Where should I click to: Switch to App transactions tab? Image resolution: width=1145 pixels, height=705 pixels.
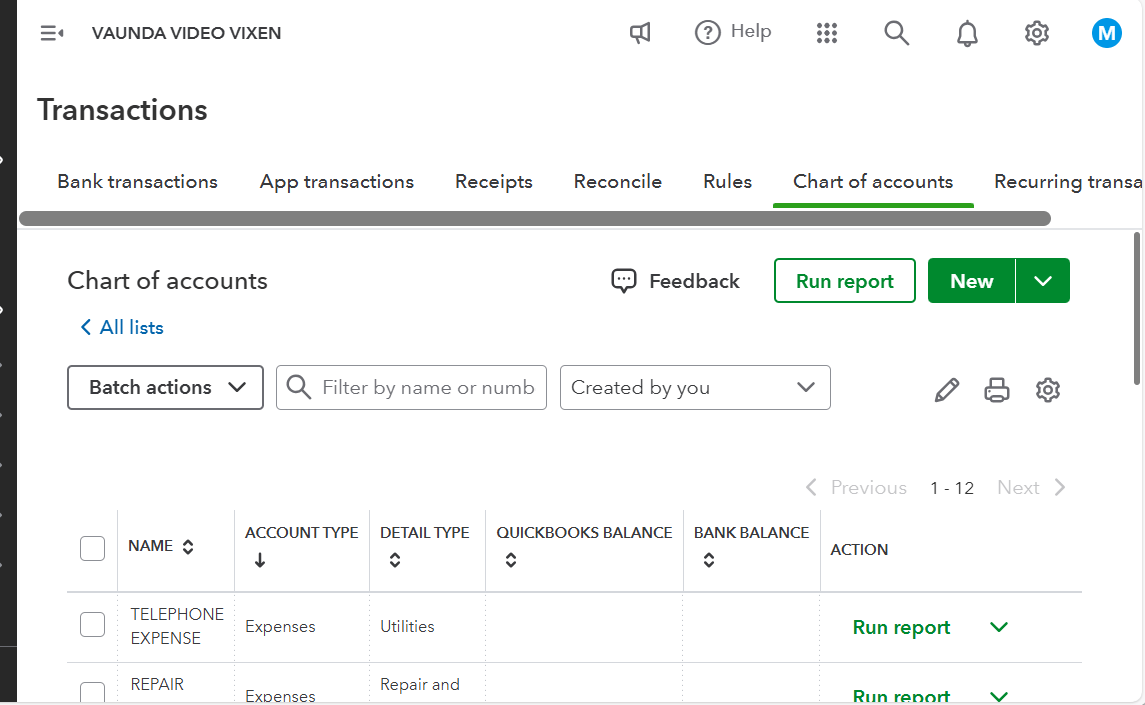pyautogui.click(x=337, y=182)
